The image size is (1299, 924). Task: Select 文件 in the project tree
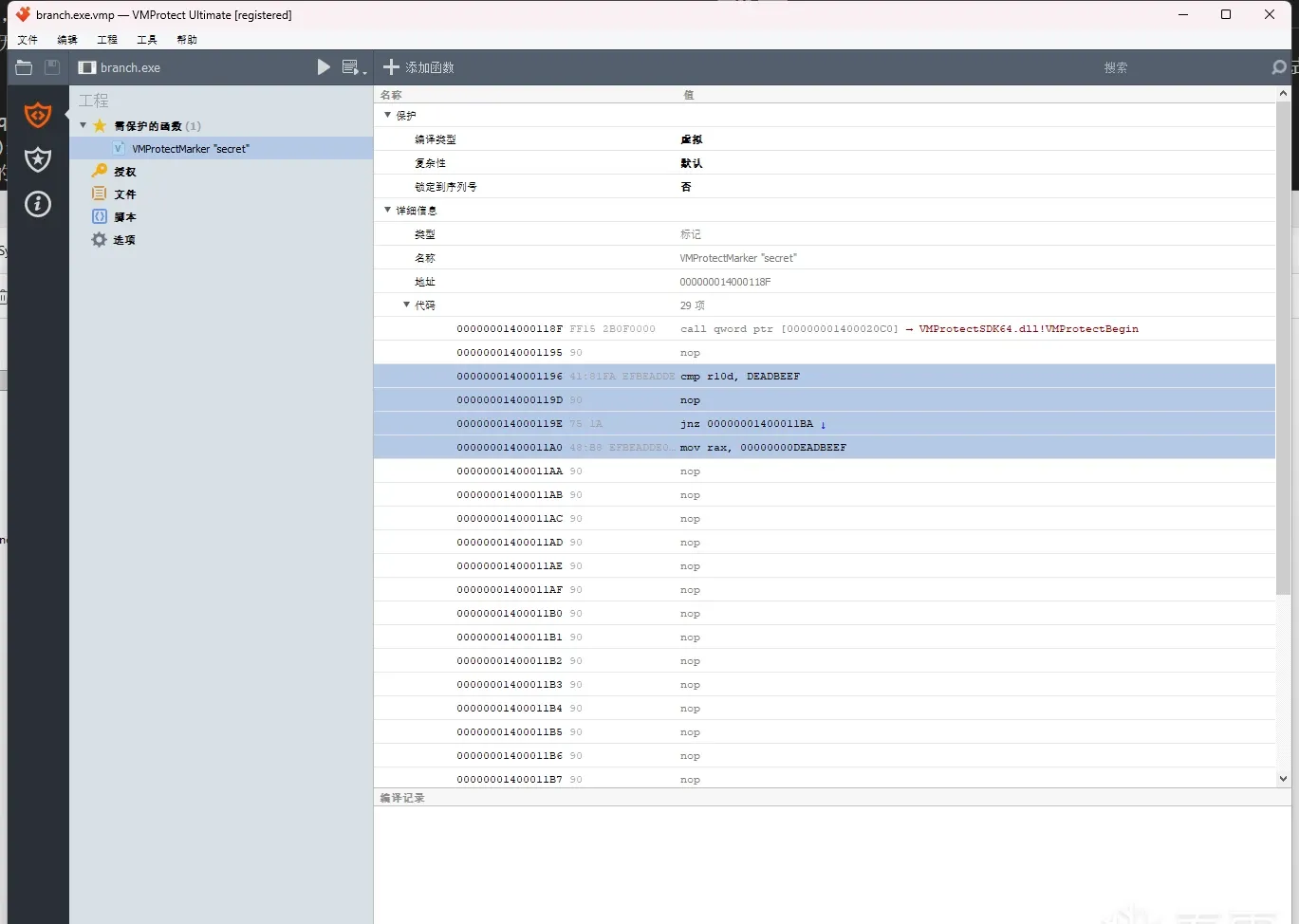tap(125, 194)
